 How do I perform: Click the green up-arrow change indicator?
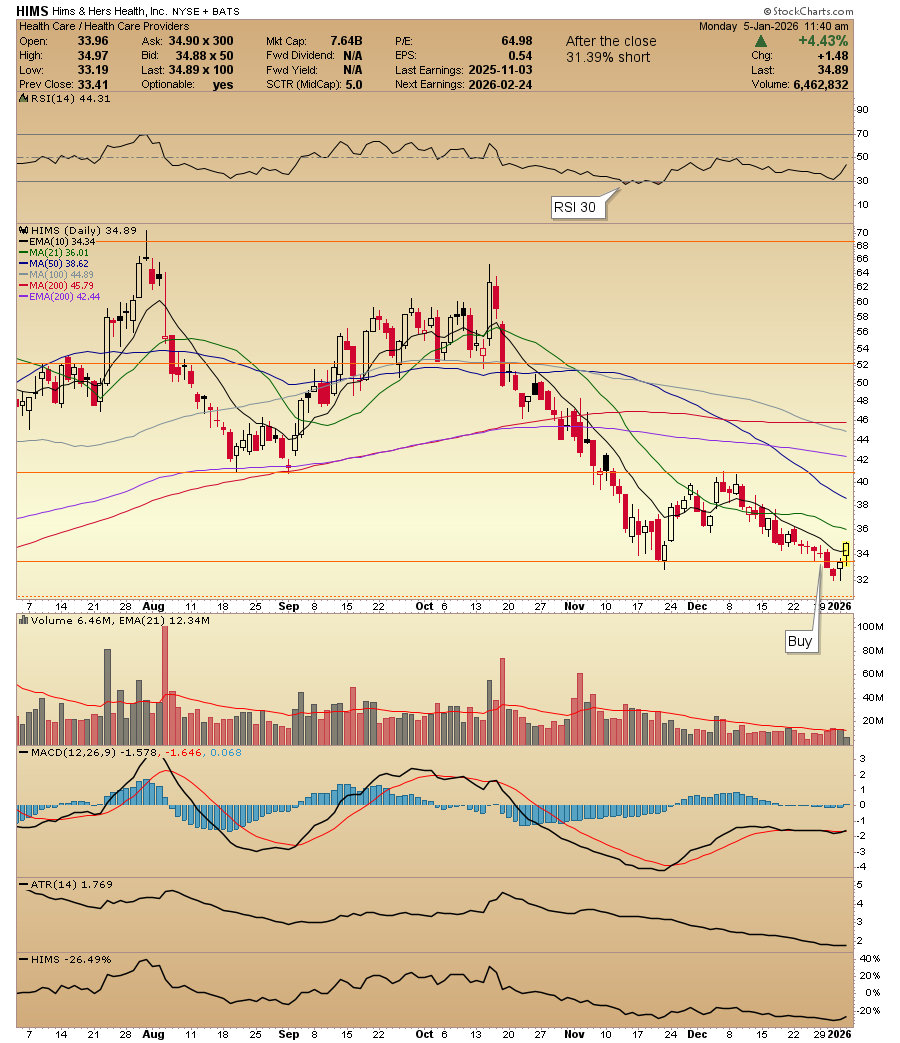click(x=761, y=41)
